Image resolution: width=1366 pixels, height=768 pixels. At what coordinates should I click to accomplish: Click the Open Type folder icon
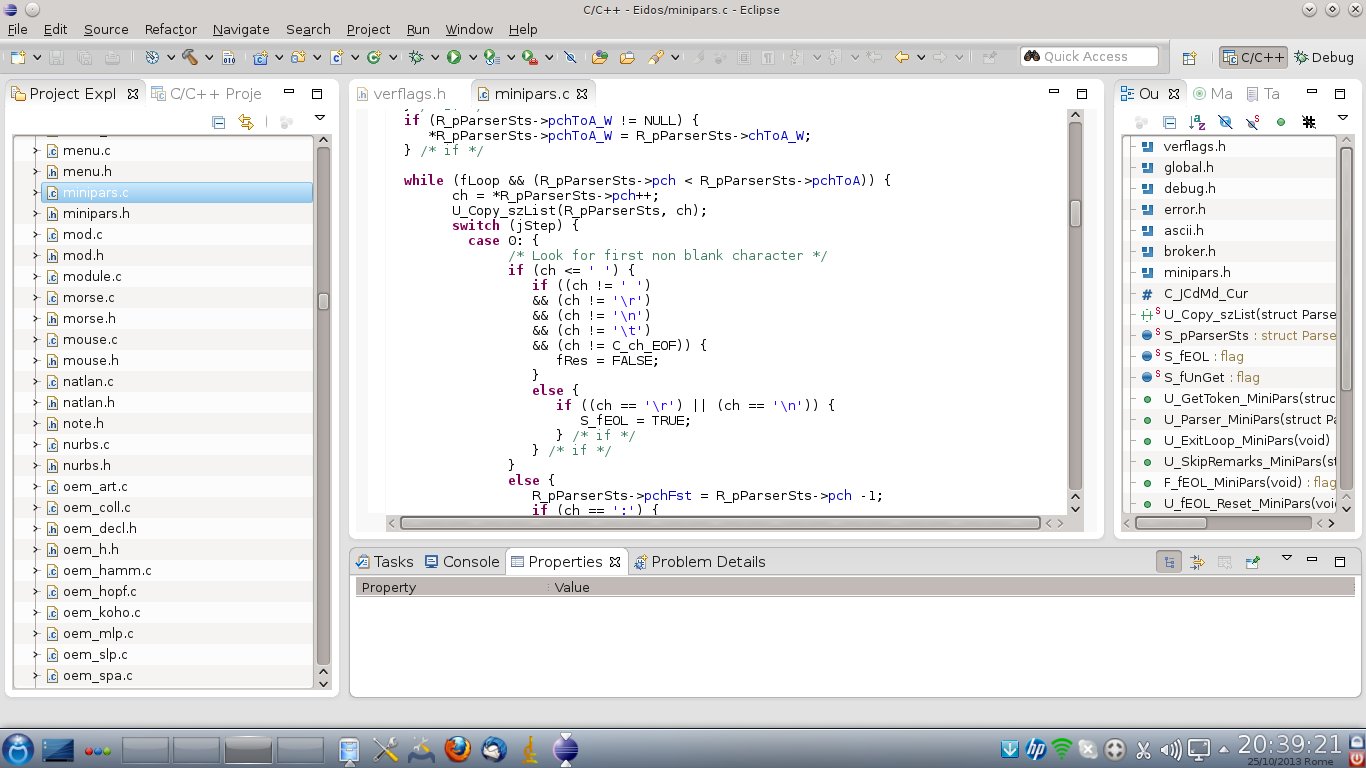coord(599,57)
